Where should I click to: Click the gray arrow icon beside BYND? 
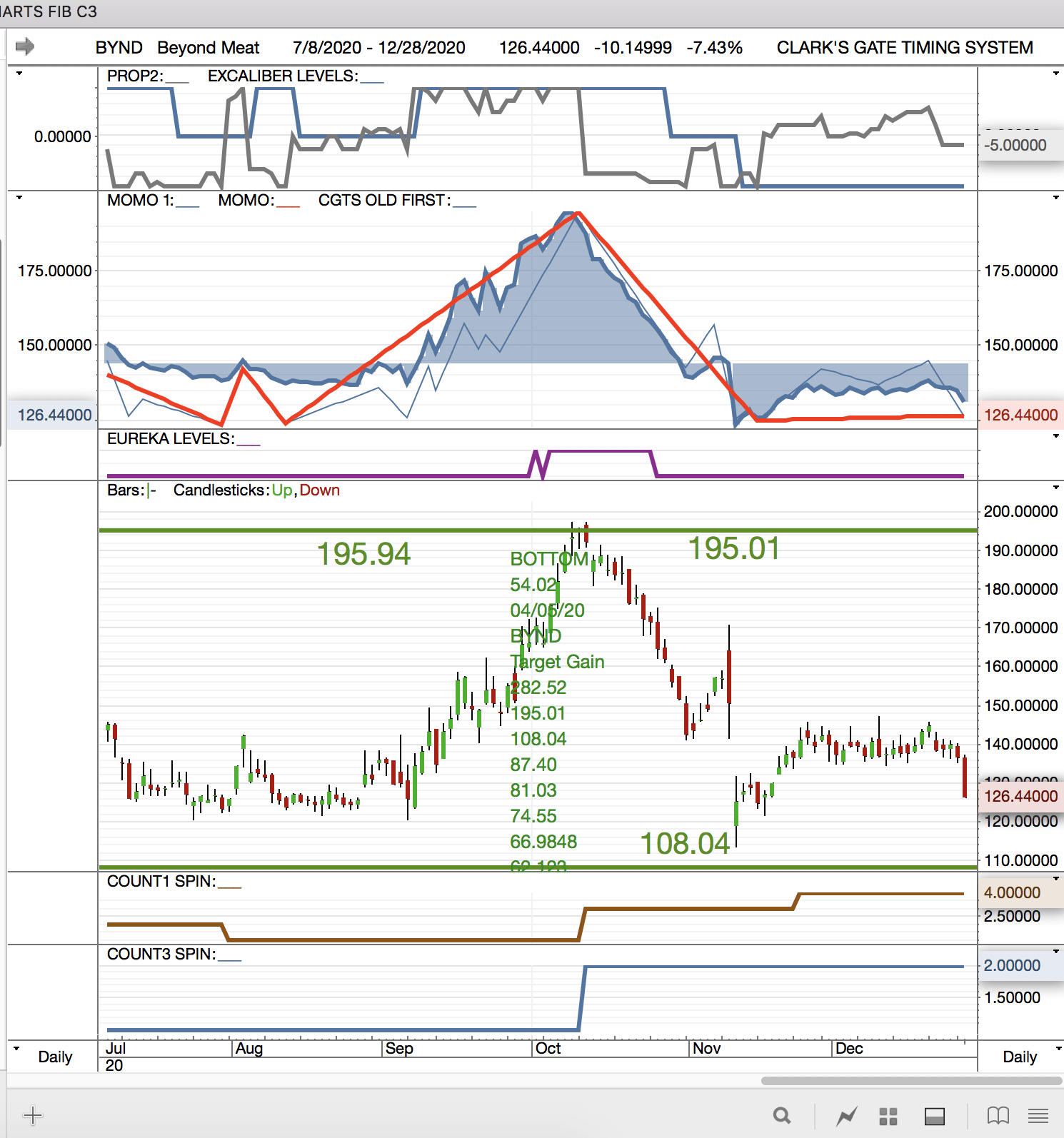click(x=25, y=46)
